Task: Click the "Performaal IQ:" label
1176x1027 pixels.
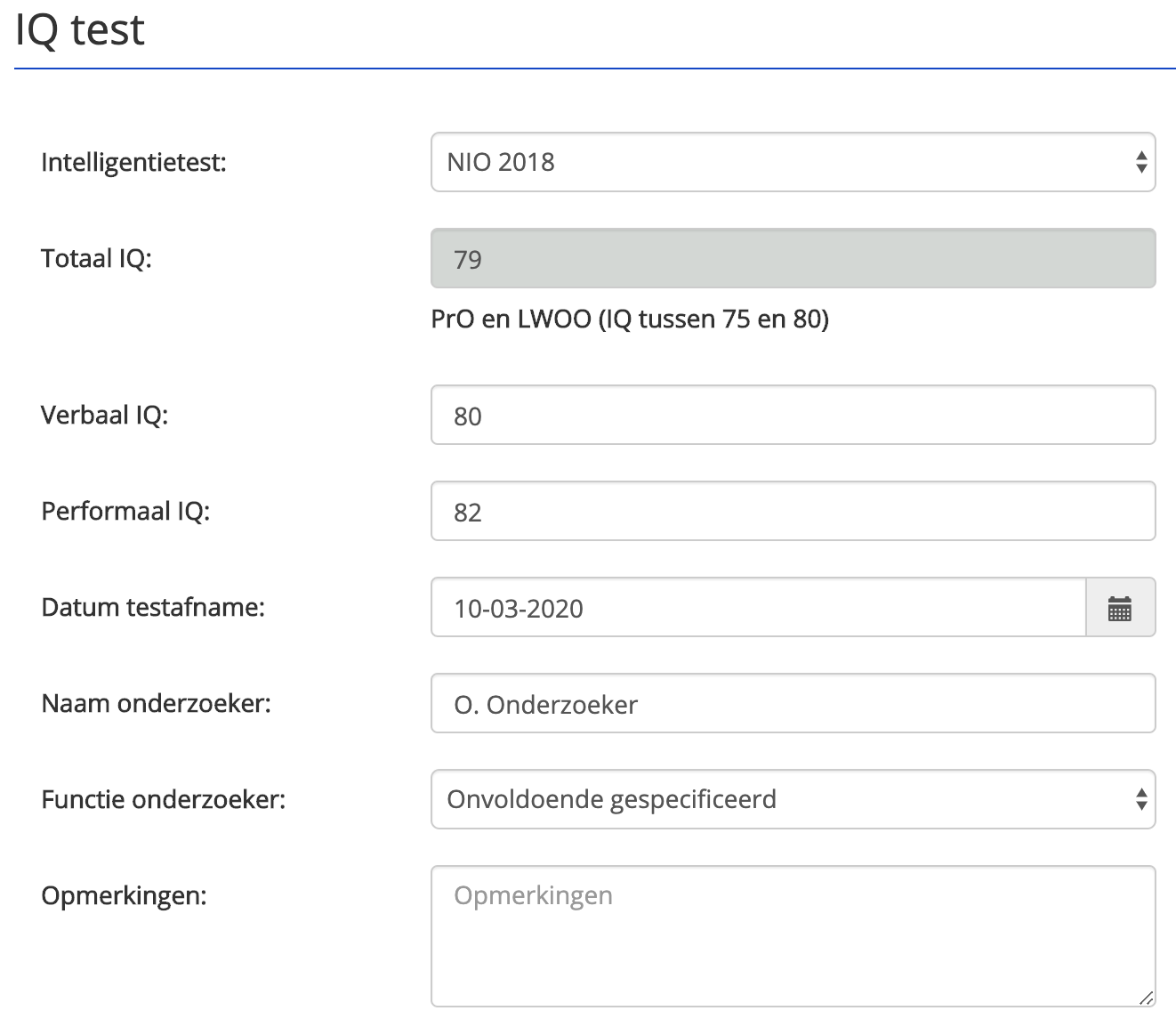Action: [x=125, y=512]
